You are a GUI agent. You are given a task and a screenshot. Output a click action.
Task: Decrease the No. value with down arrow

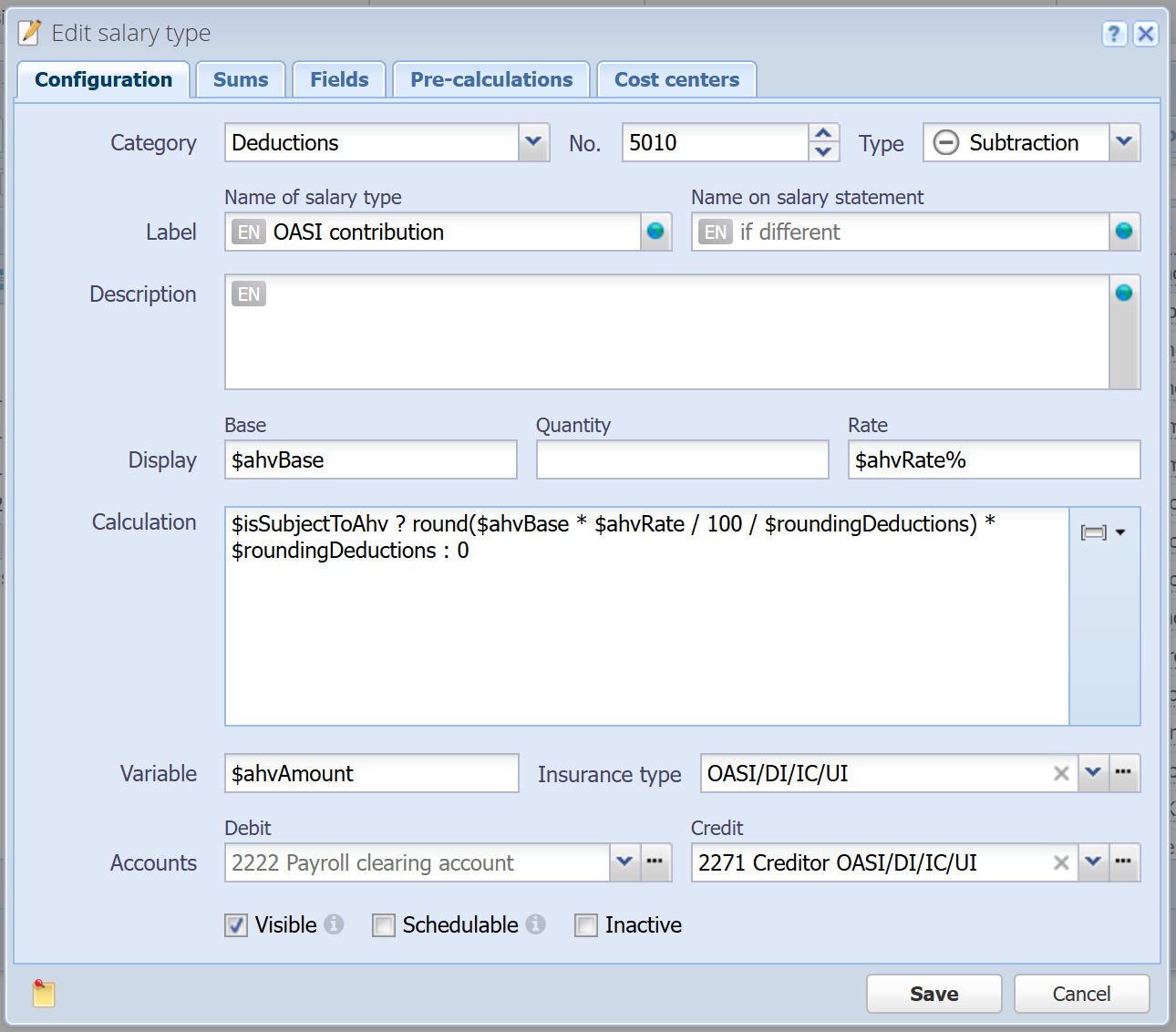[x=823, y=152]
